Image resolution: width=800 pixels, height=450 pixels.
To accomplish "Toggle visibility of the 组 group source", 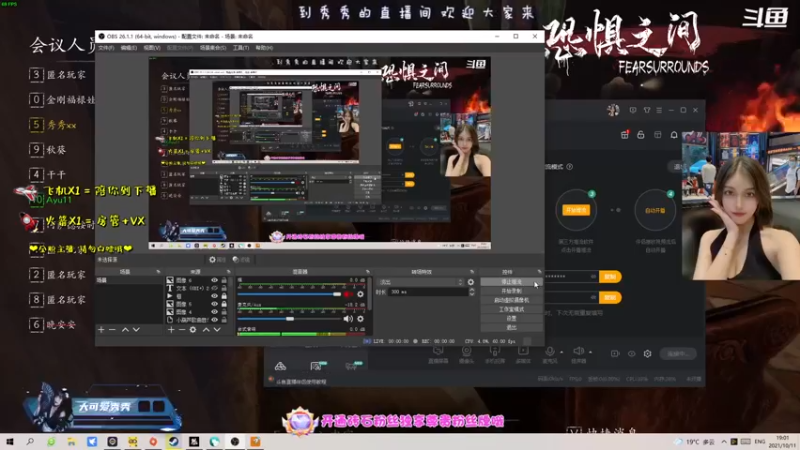I will pos(214,296).
